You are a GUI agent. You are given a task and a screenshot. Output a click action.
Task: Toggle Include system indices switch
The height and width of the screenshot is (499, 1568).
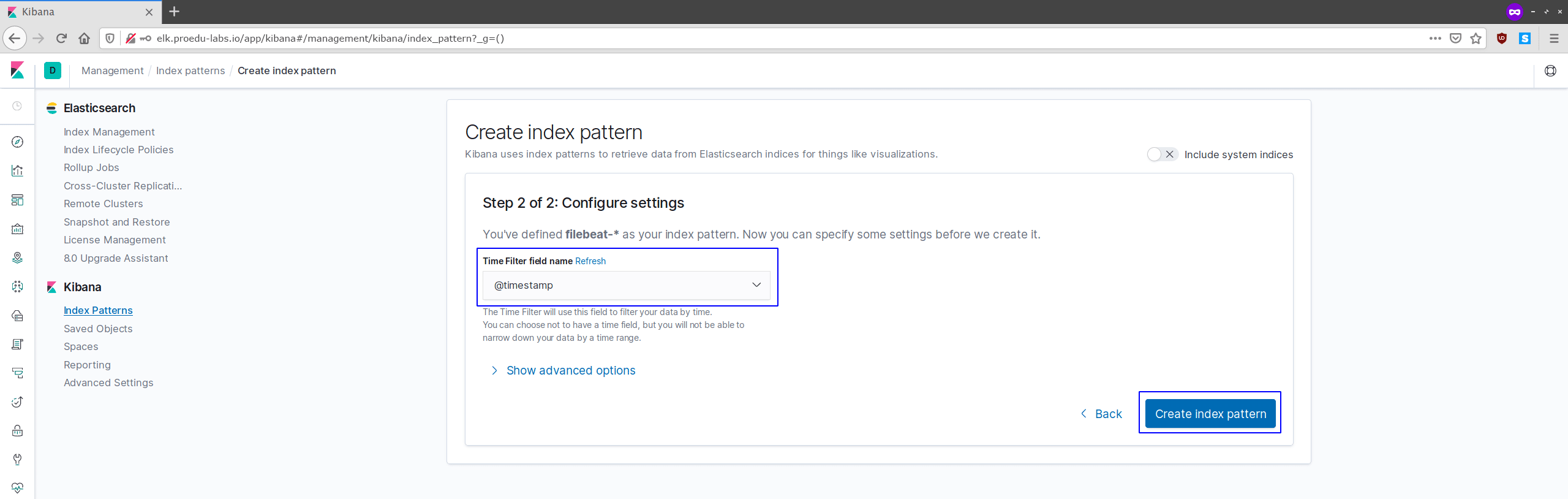[1161, 154]
